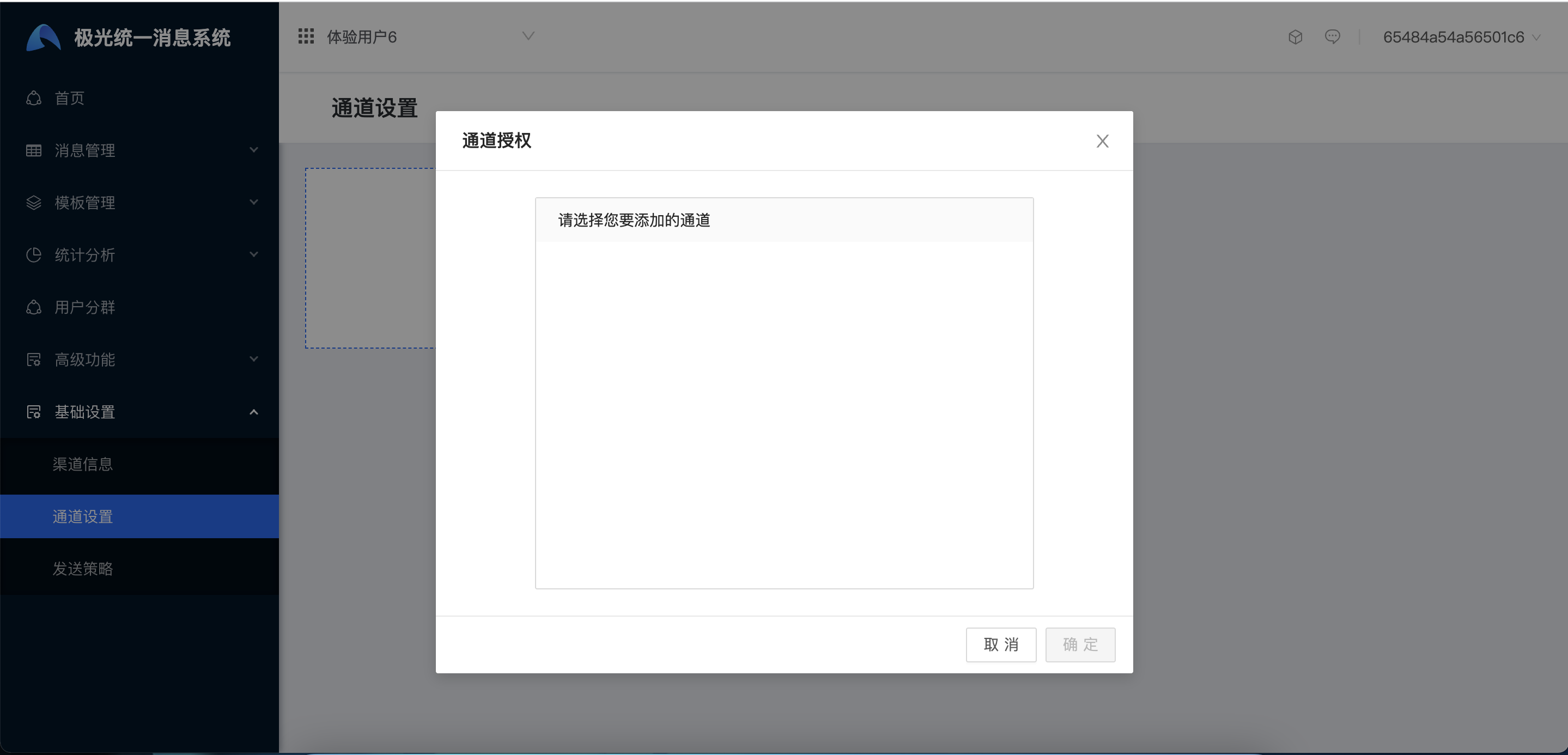This screenshot has width=1568, height=755.
Task: Click the table icon beside 消息管理
Action: click(34, 150)
